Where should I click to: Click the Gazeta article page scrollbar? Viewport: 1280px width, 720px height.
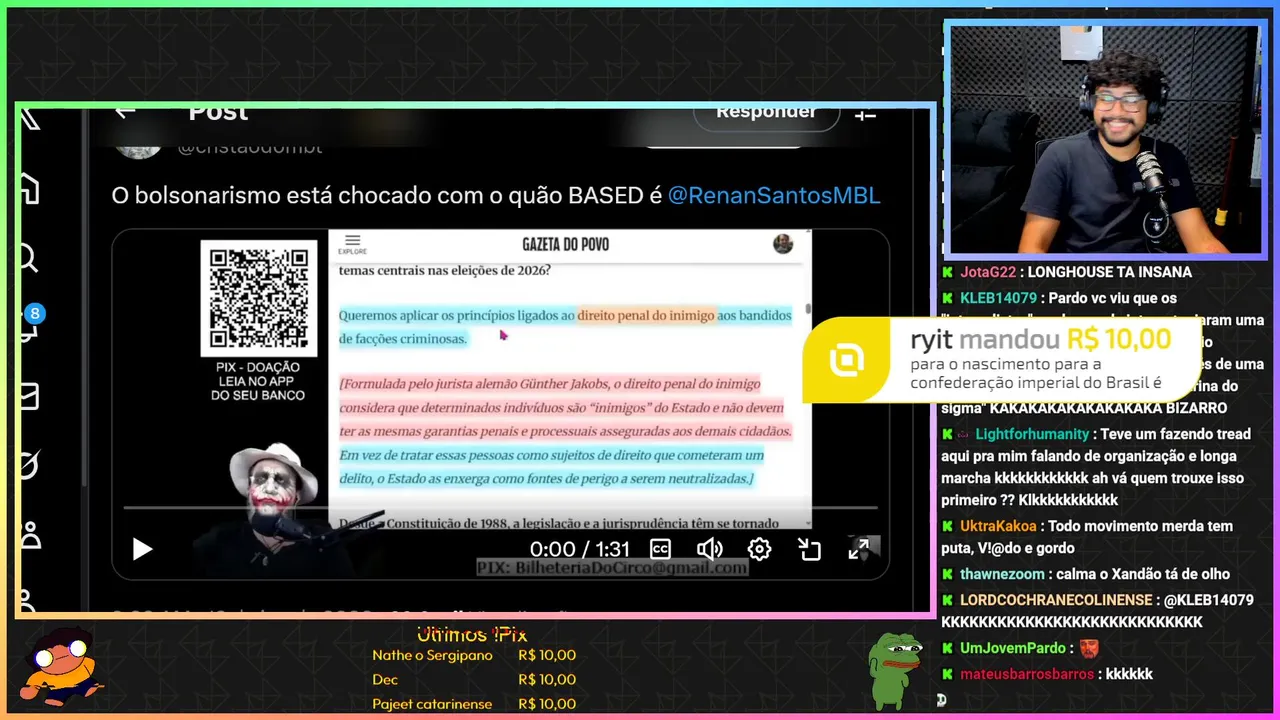tap(807, 308)
